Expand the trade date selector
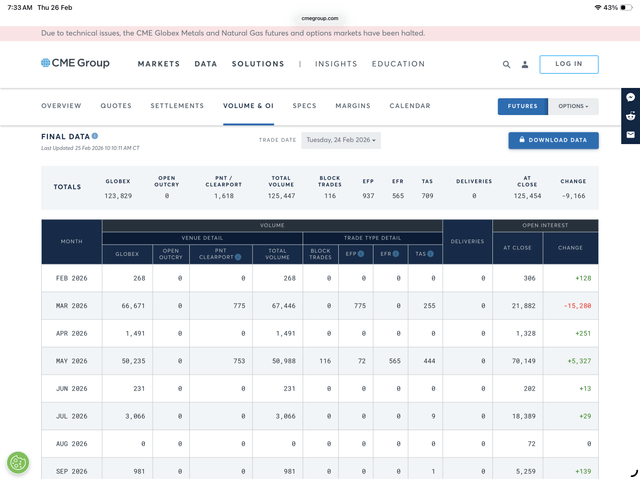640x479 pixels. point(340,141)
